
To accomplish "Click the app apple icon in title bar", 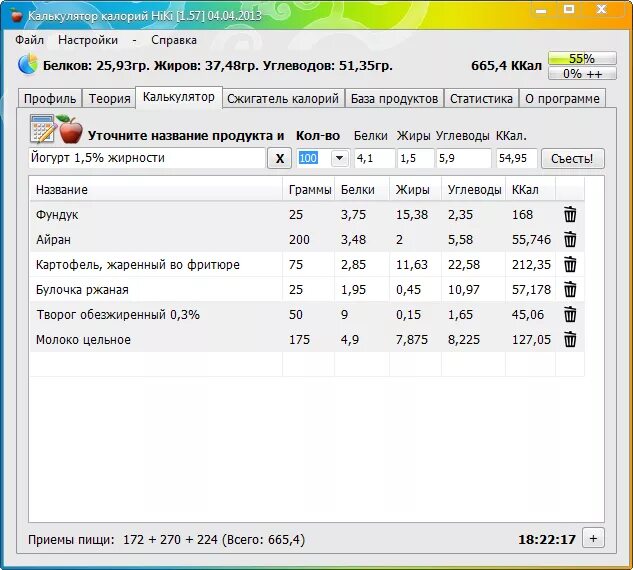I will [16, 15].
